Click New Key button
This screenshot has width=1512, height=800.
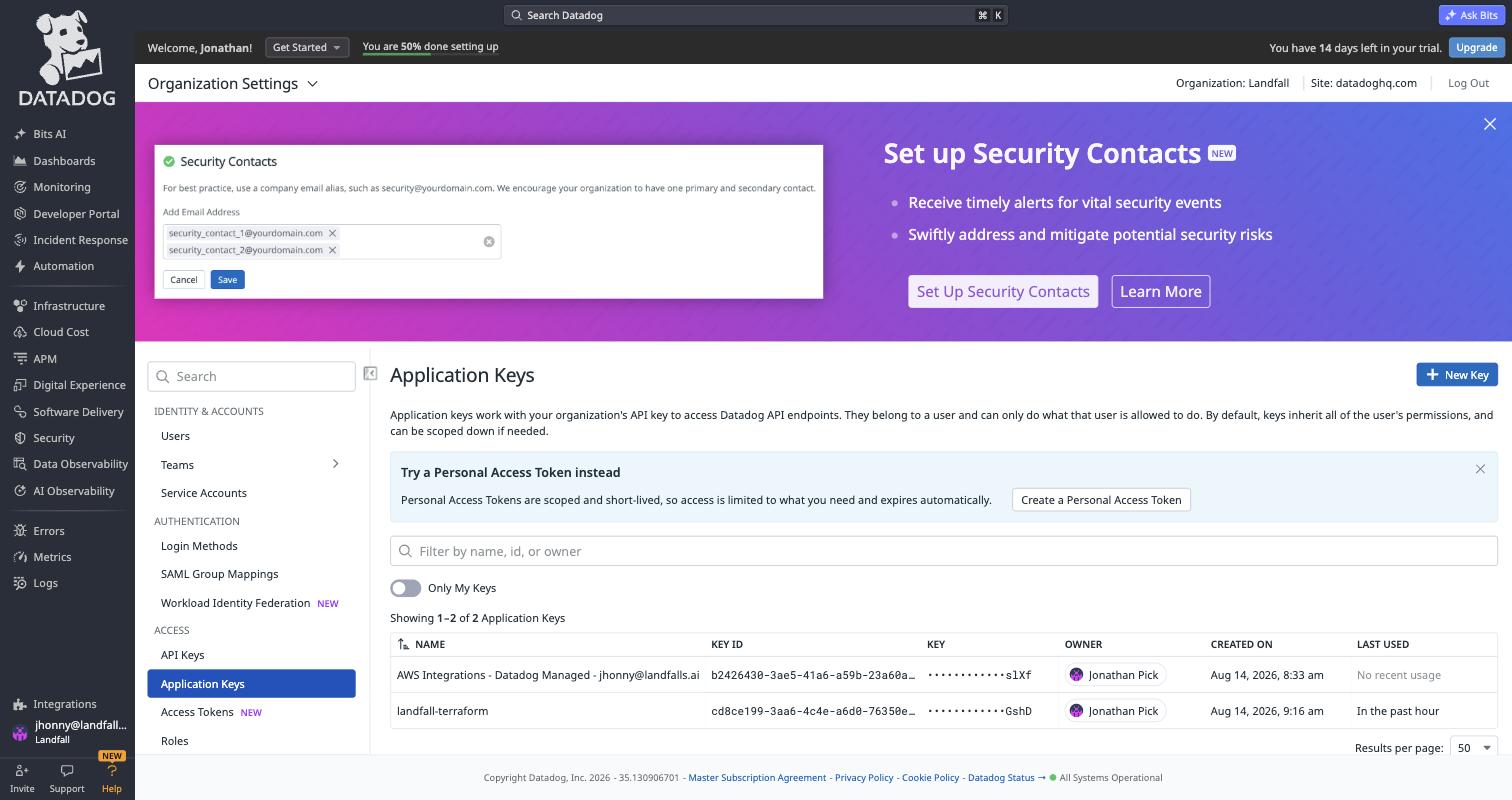pos(1457,374)
